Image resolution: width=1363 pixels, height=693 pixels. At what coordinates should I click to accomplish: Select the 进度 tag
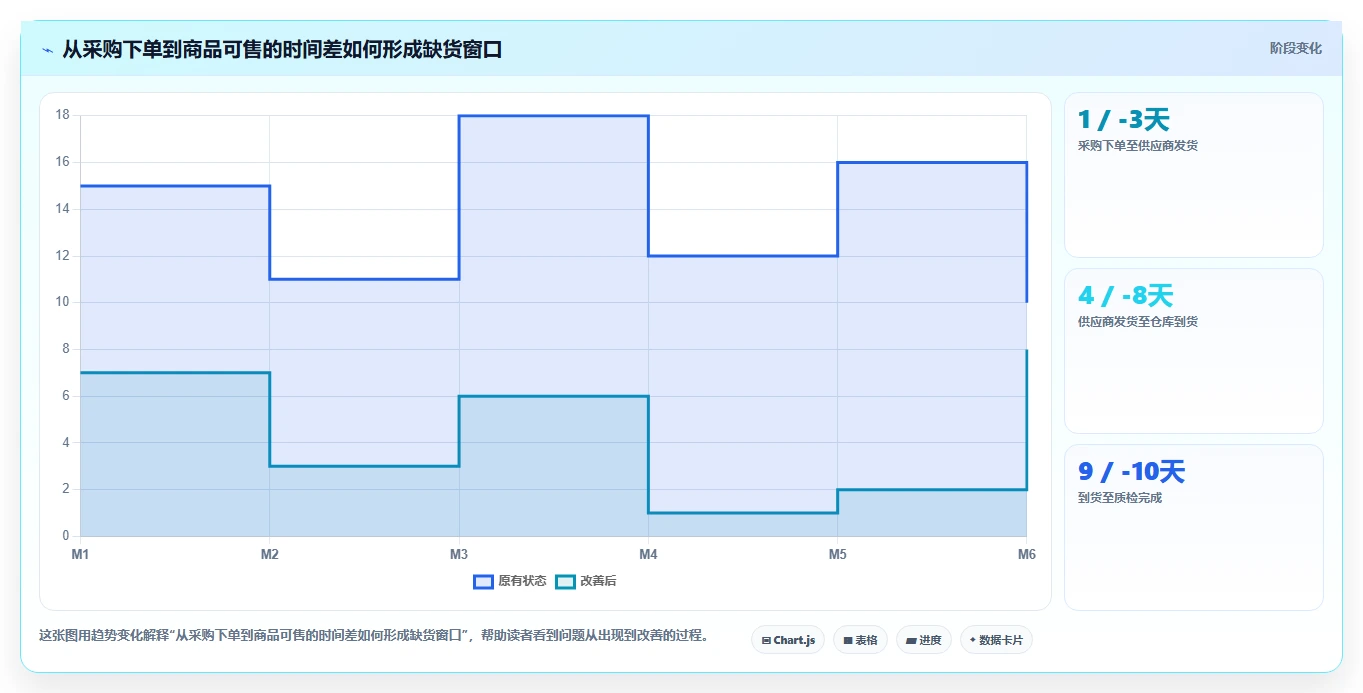[924, 640]
